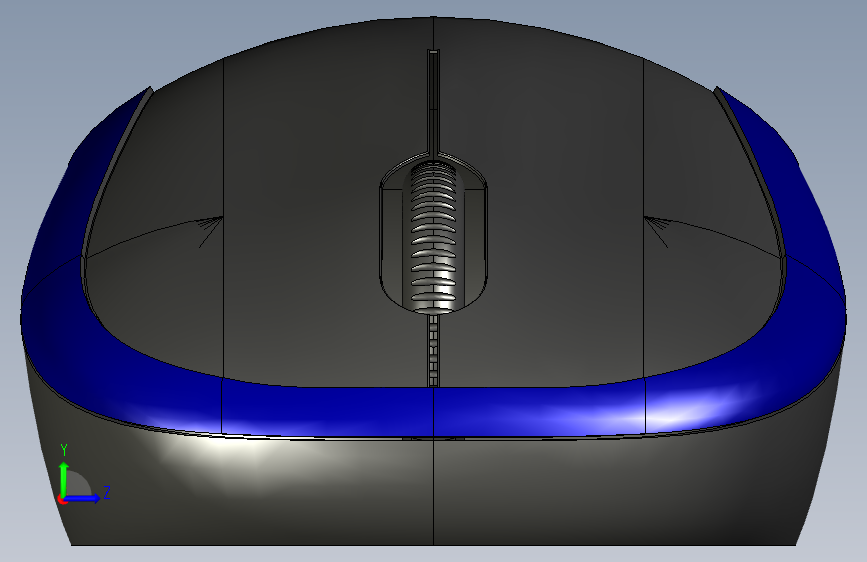Select the ribbed scroll wheel on the model

tap(434, 237)
